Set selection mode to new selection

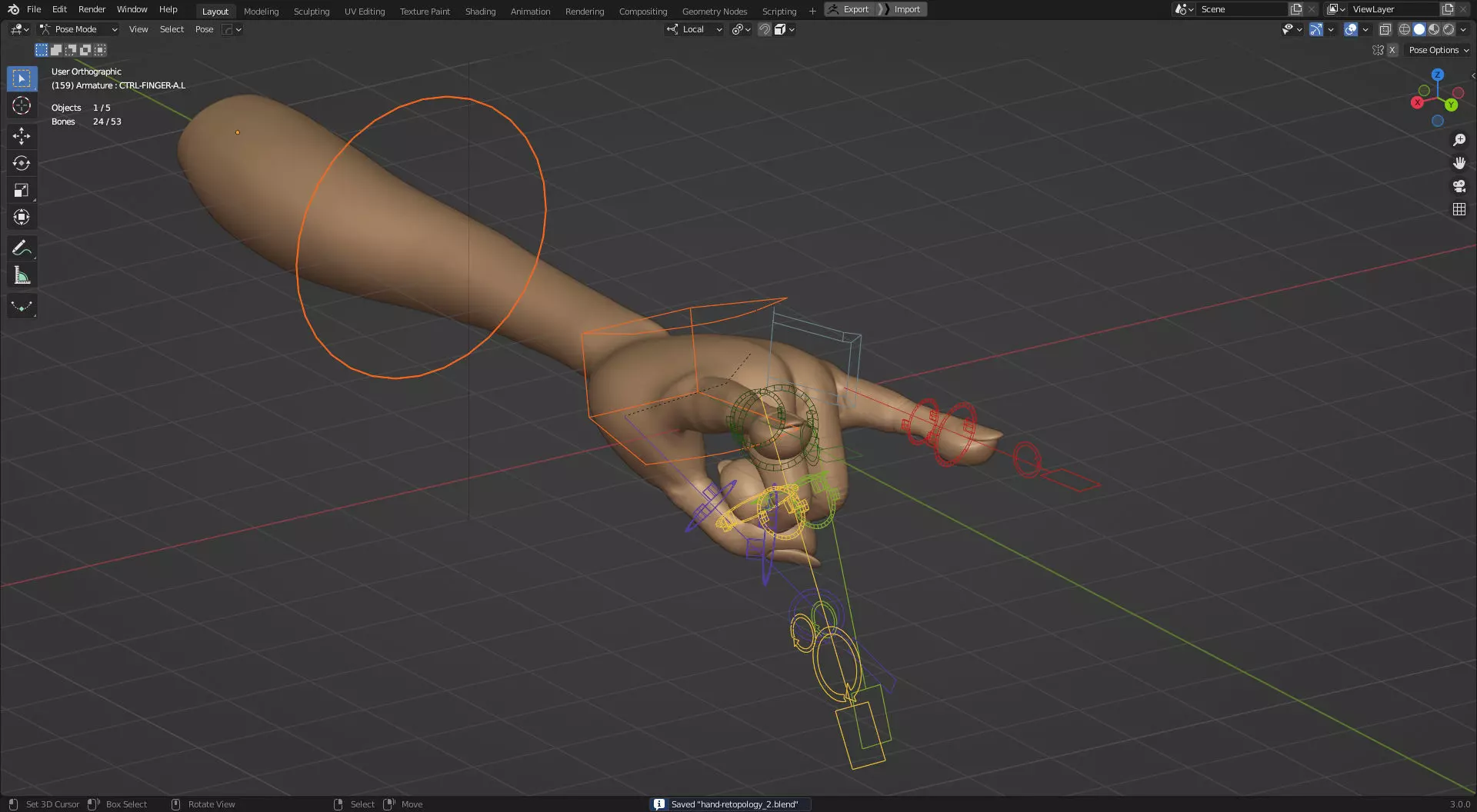(x=42, y=50)
